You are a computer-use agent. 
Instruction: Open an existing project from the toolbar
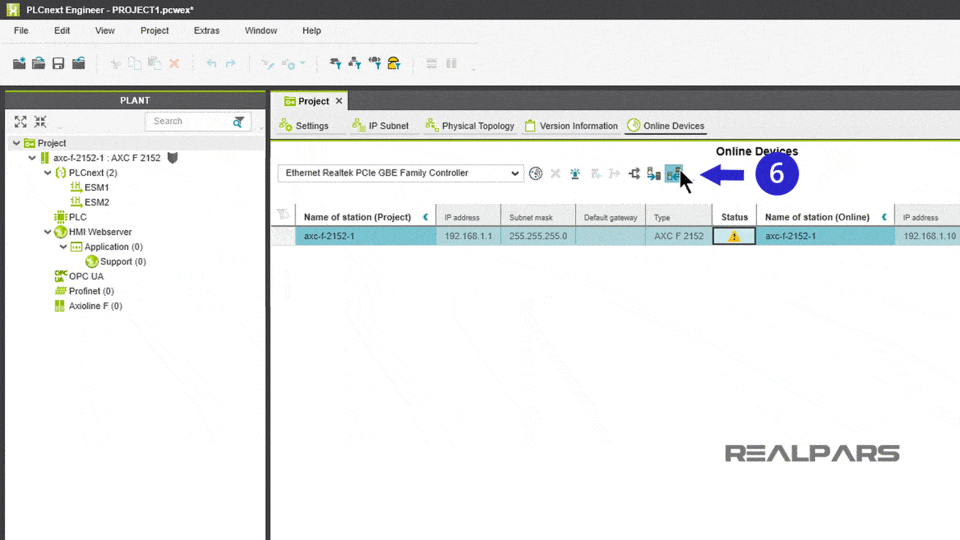click(39, 63)
